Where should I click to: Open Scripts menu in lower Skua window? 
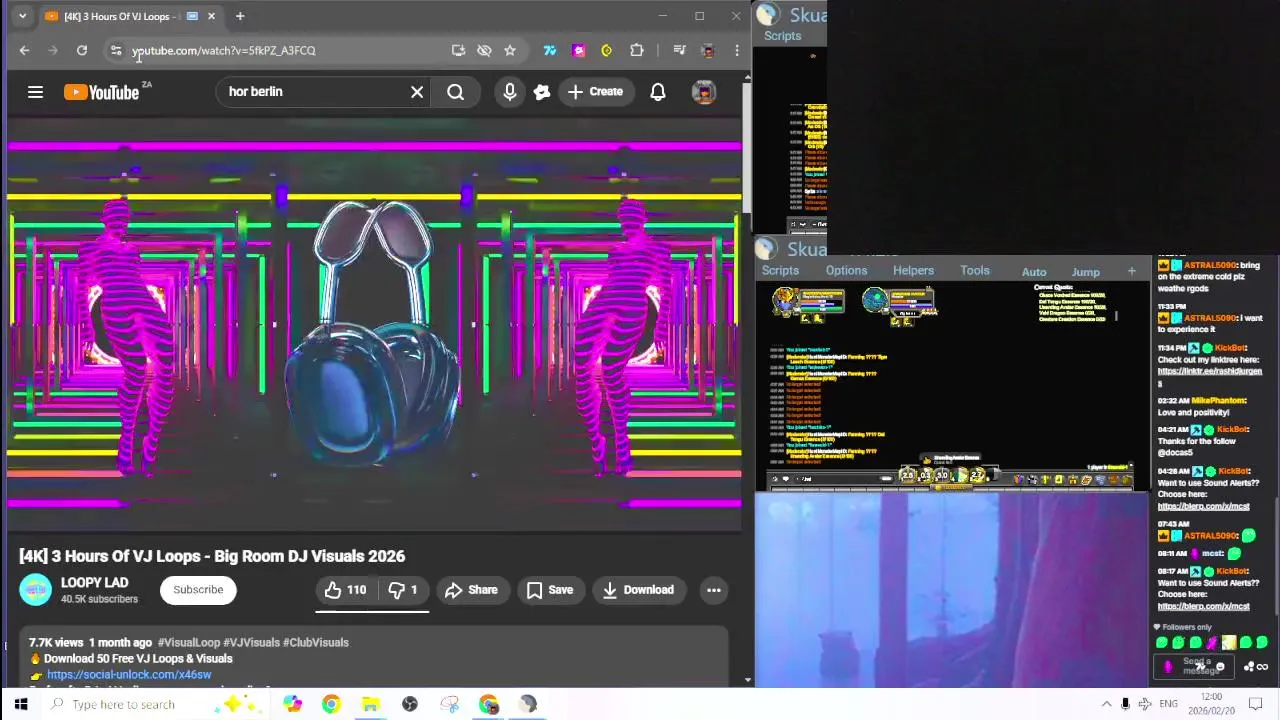(780, 271)
